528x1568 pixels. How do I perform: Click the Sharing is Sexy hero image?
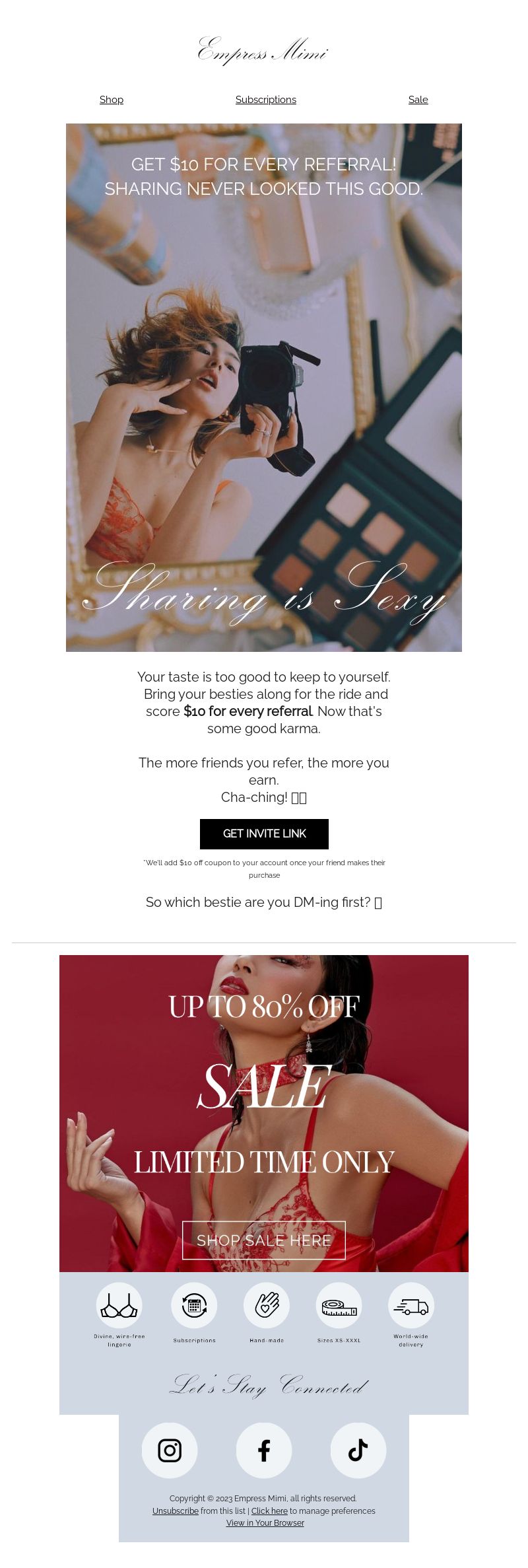(264, 388)
